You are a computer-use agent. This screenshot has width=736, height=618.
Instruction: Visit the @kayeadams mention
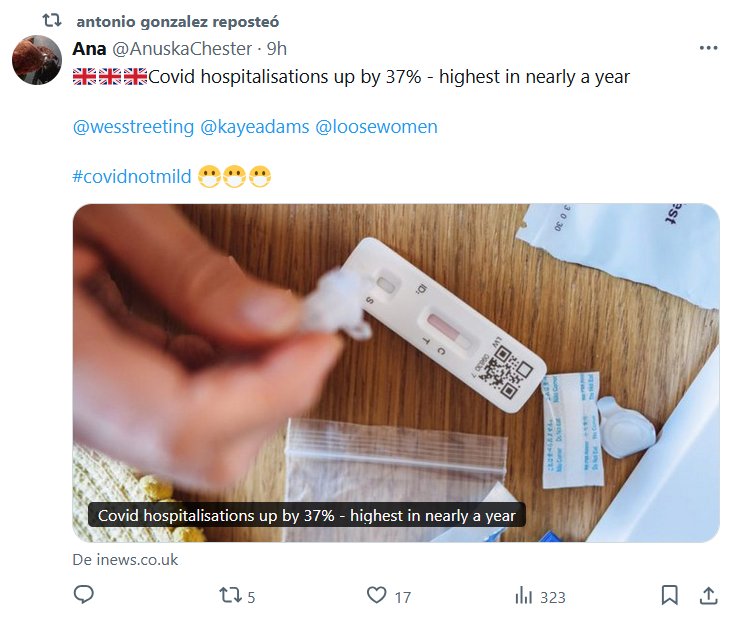(x=254, y=127)
